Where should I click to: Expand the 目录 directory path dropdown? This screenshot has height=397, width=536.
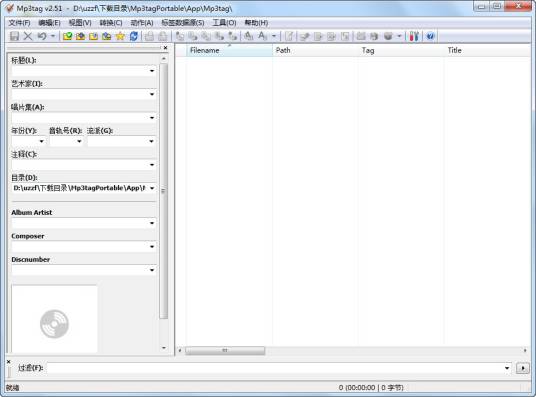point(152,188)
